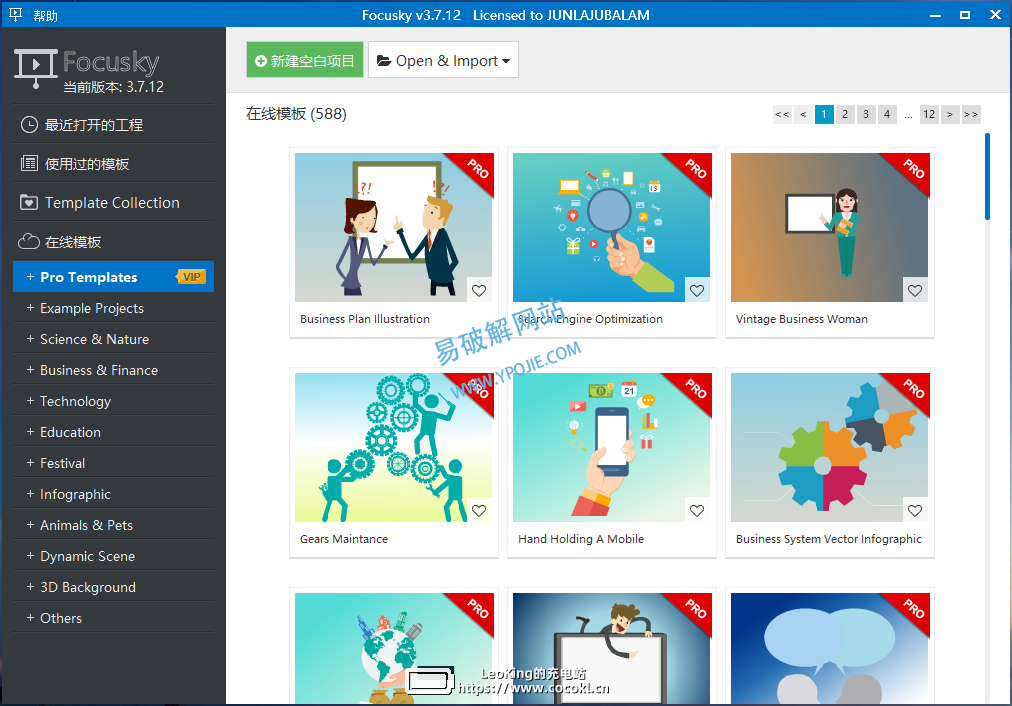1012x706 pixels.
Task: Expand the Others category
Action: click(30, 618)
